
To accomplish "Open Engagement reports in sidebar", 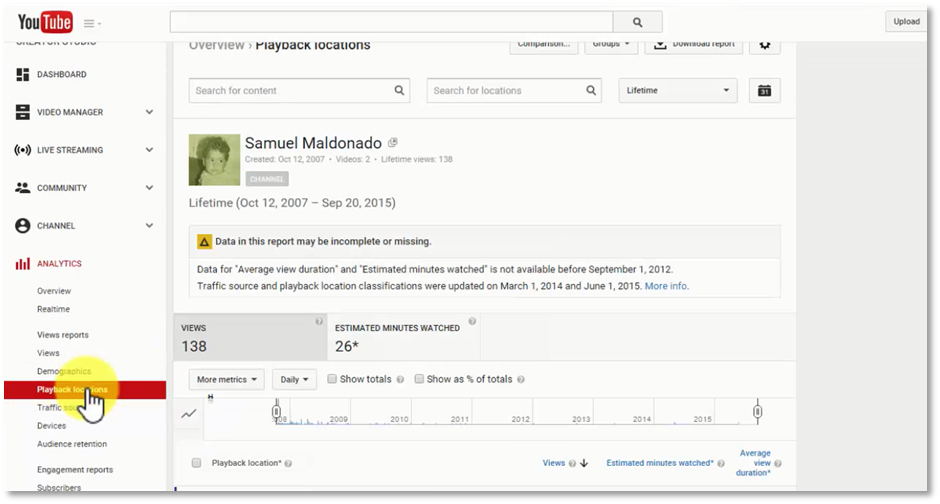I will [75, 470].
